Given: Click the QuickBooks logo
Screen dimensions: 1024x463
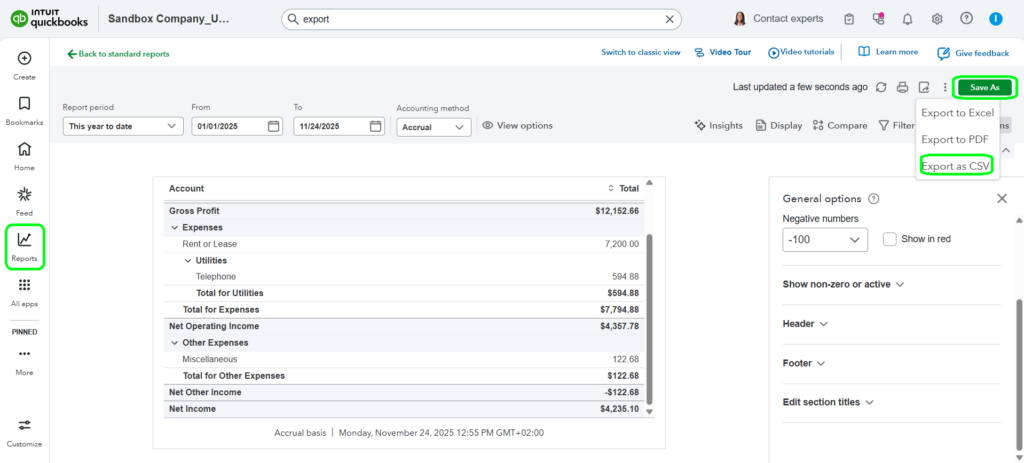Looking at the screenshot, I should pos(49,19).
